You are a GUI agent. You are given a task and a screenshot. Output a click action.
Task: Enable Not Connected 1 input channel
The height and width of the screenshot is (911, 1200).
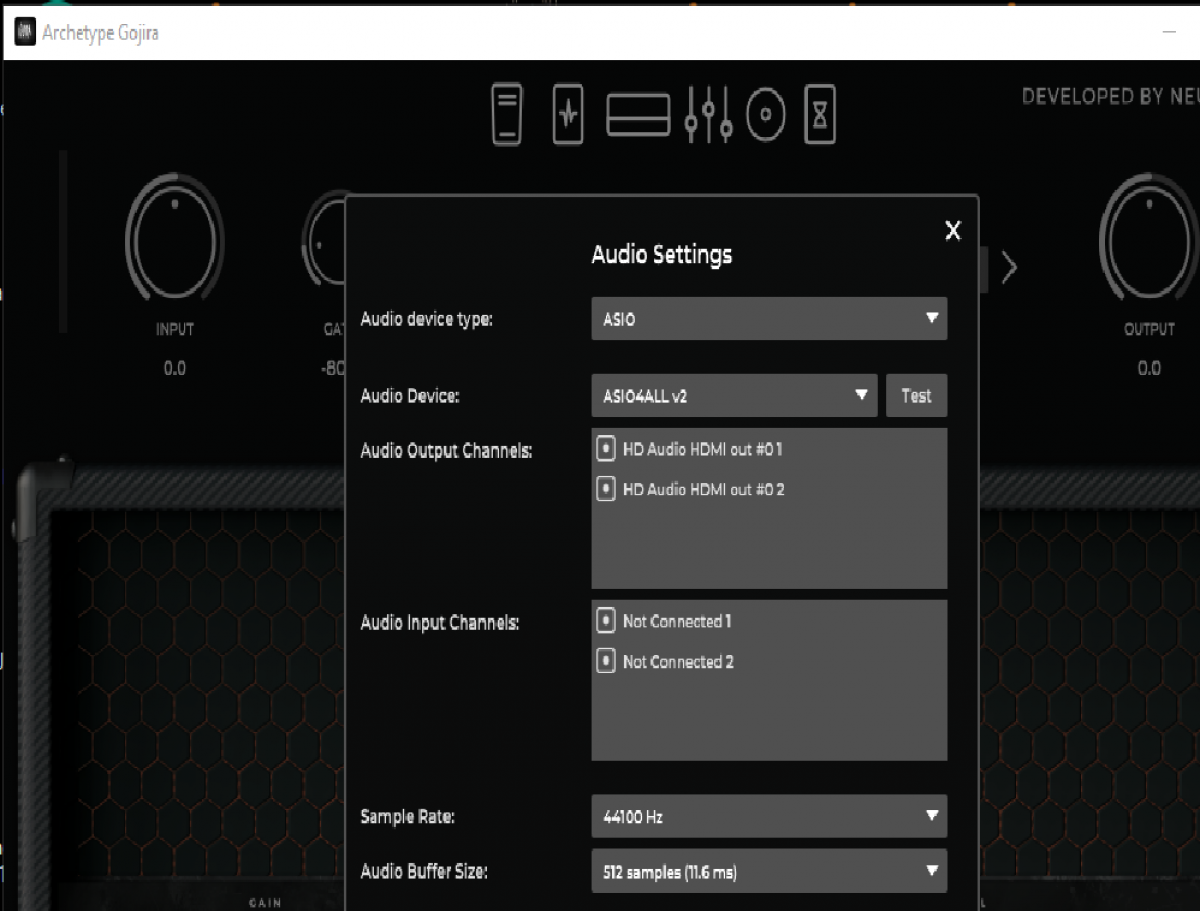coord(605,621)
